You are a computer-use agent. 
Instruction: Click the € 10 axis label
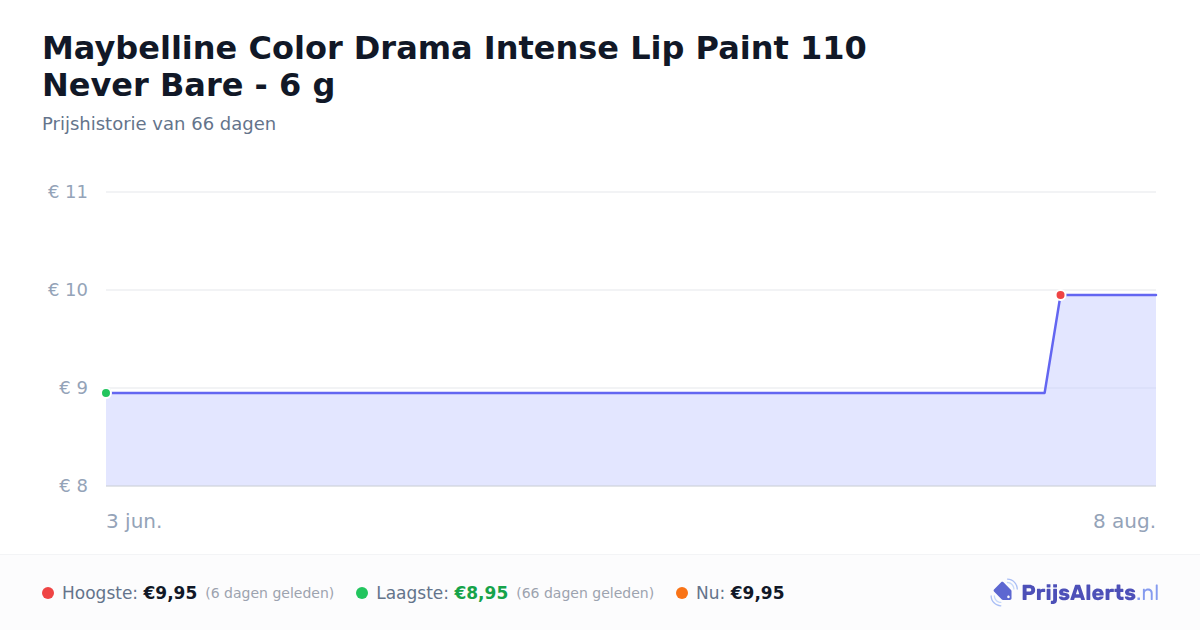click(x=68, y=290)
